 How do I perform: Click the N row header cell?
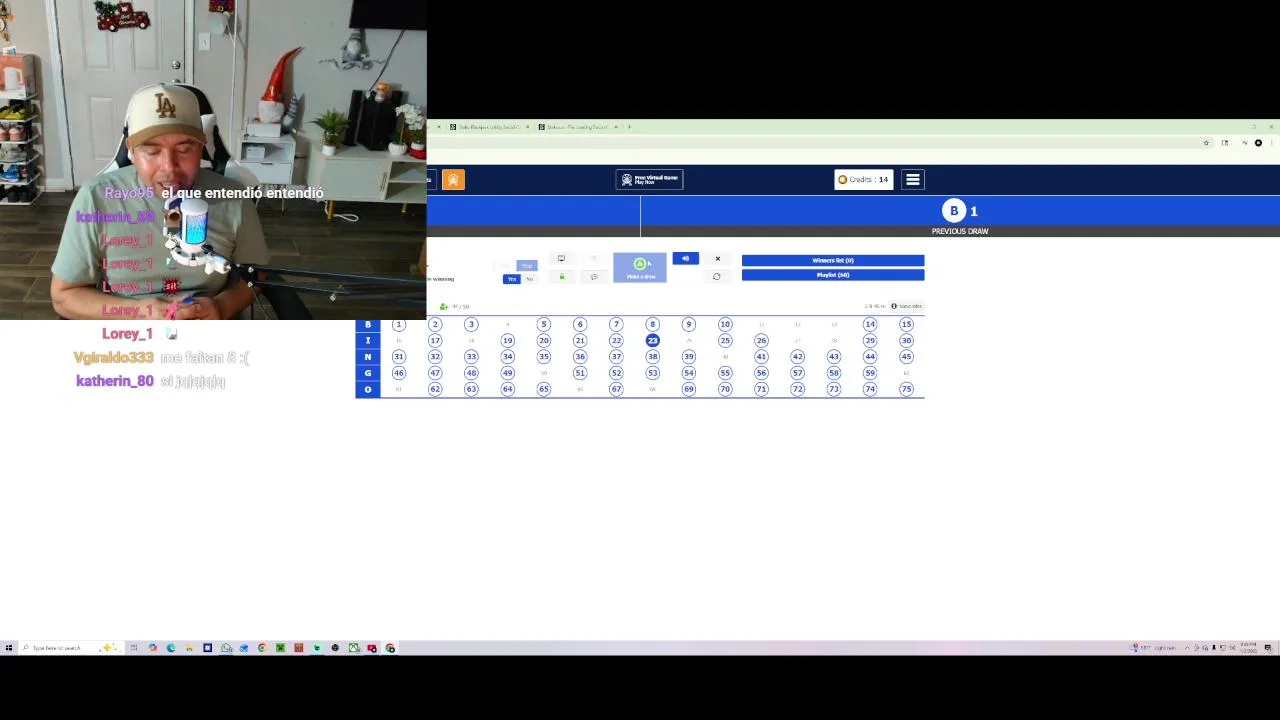click(x=367, y=356)
